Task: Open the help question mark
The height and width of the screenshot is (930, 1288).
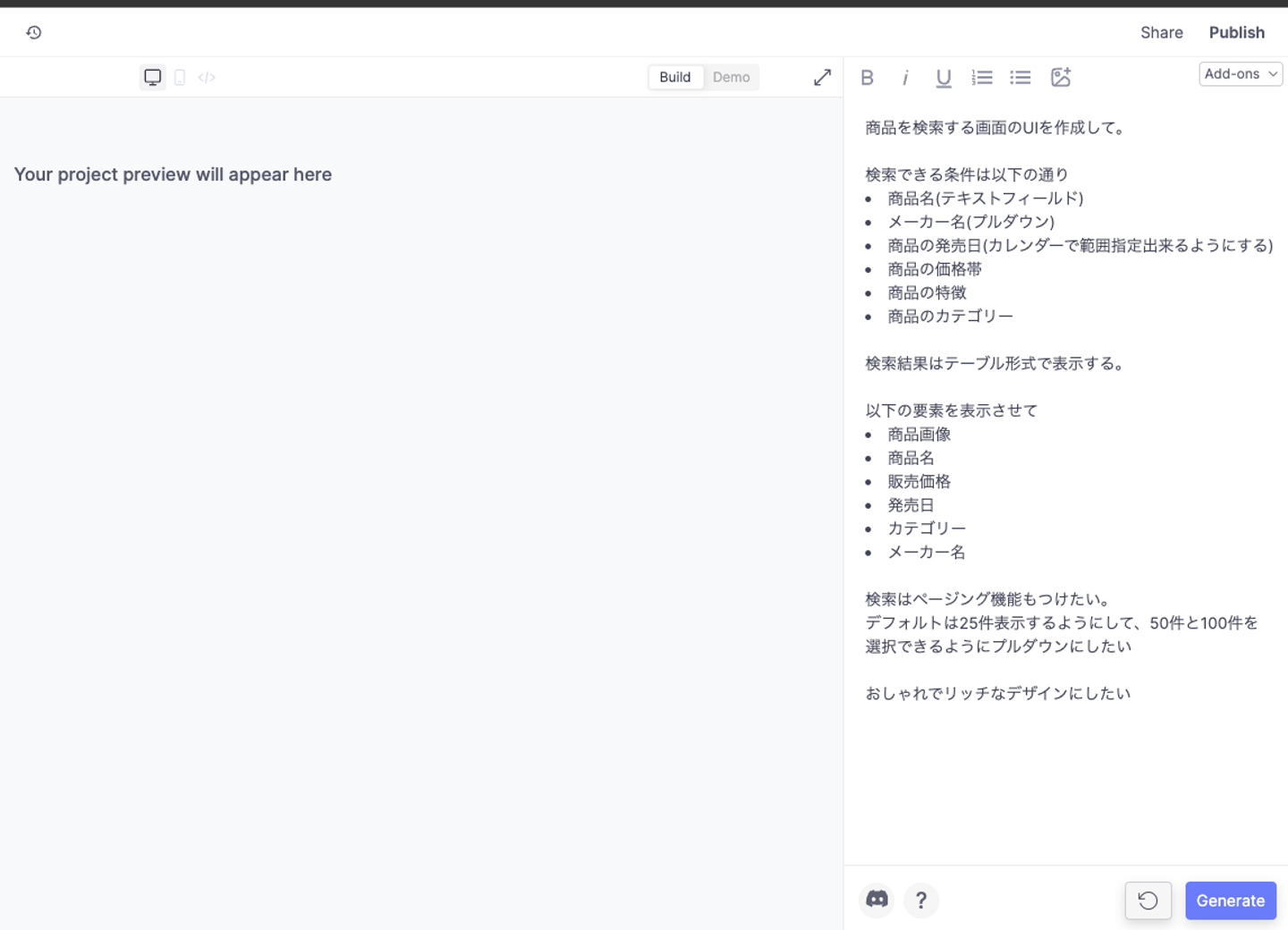Action: (921, 900)
